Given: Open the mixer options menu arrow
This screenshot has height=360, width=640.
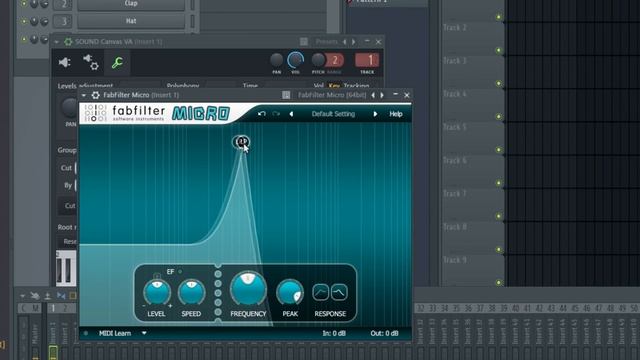Looking at the screenshot, I should [23, 296].
